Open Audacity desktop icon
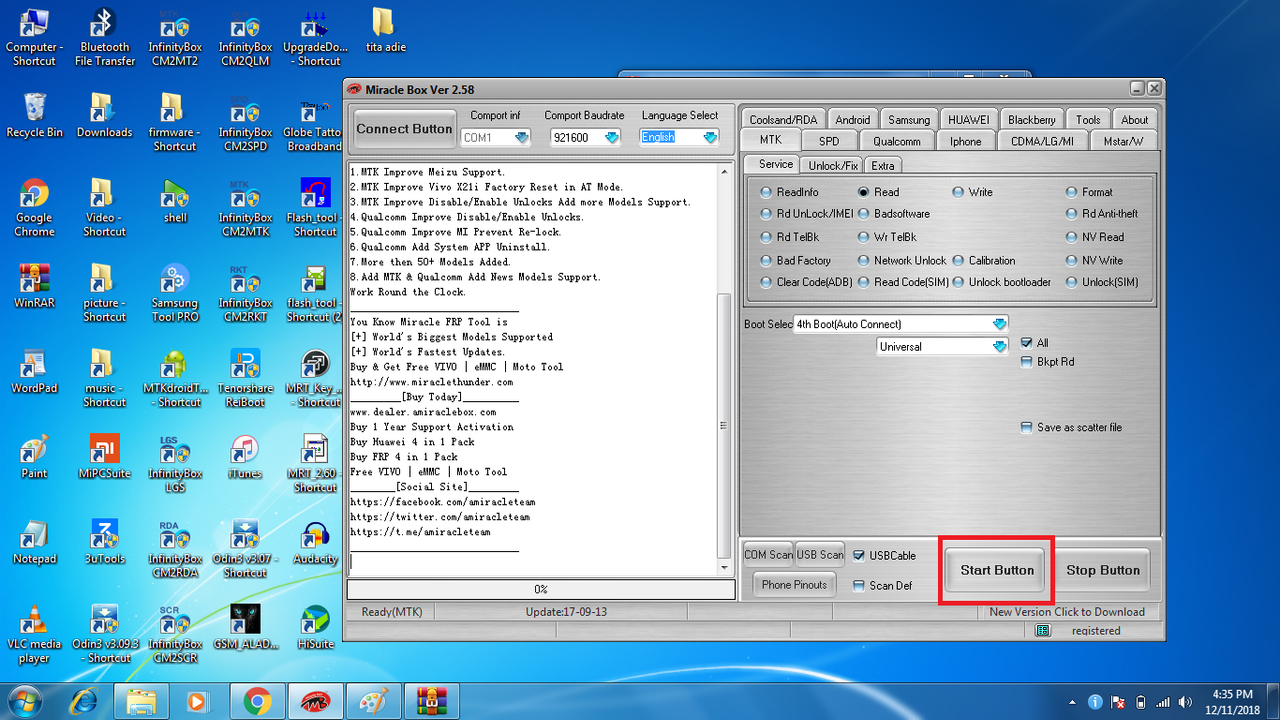The image size is (1280, 720). (x=315, y=541)
